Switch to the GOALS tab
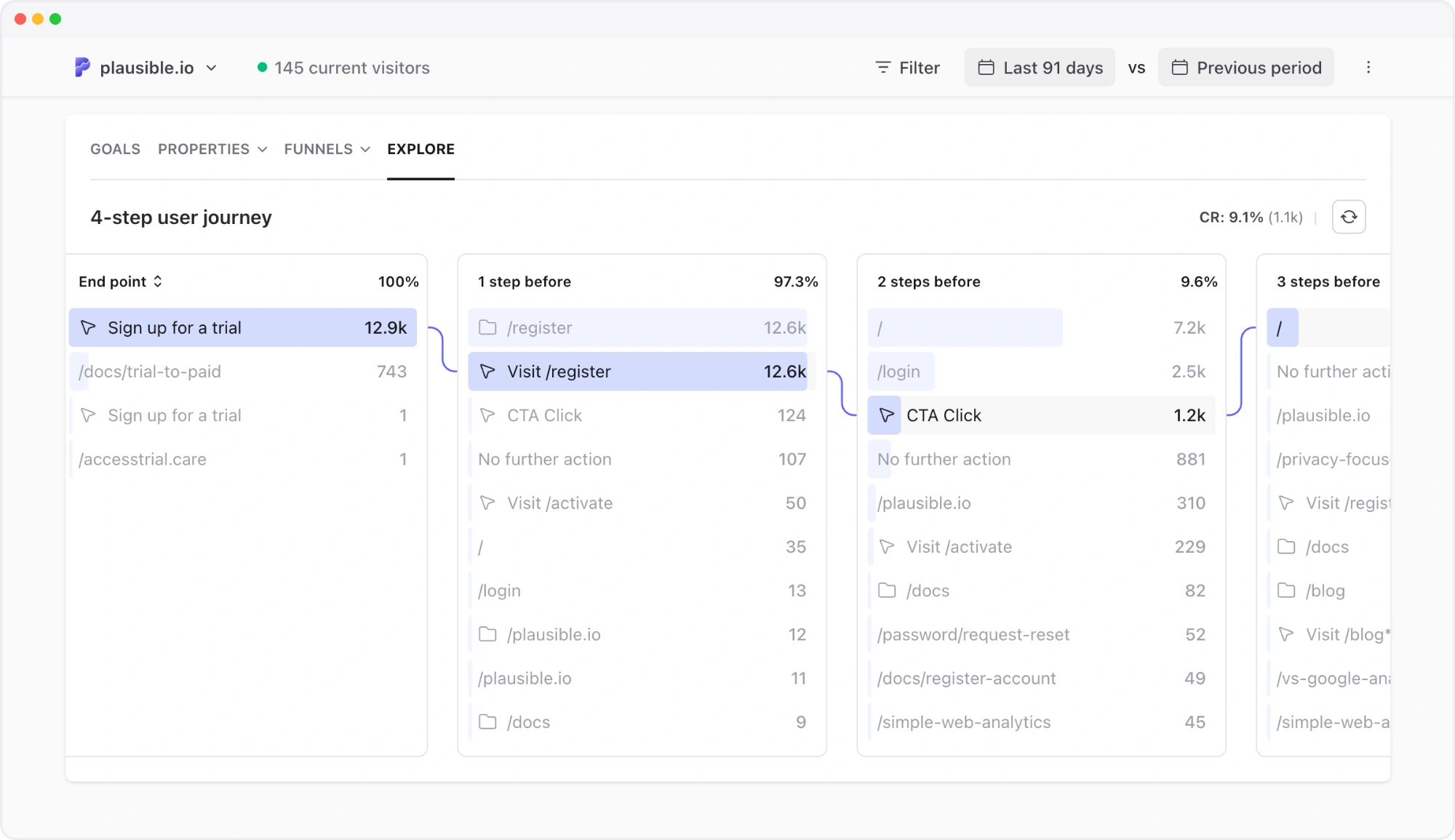The image size is (1455, 840). click(115, 149)
